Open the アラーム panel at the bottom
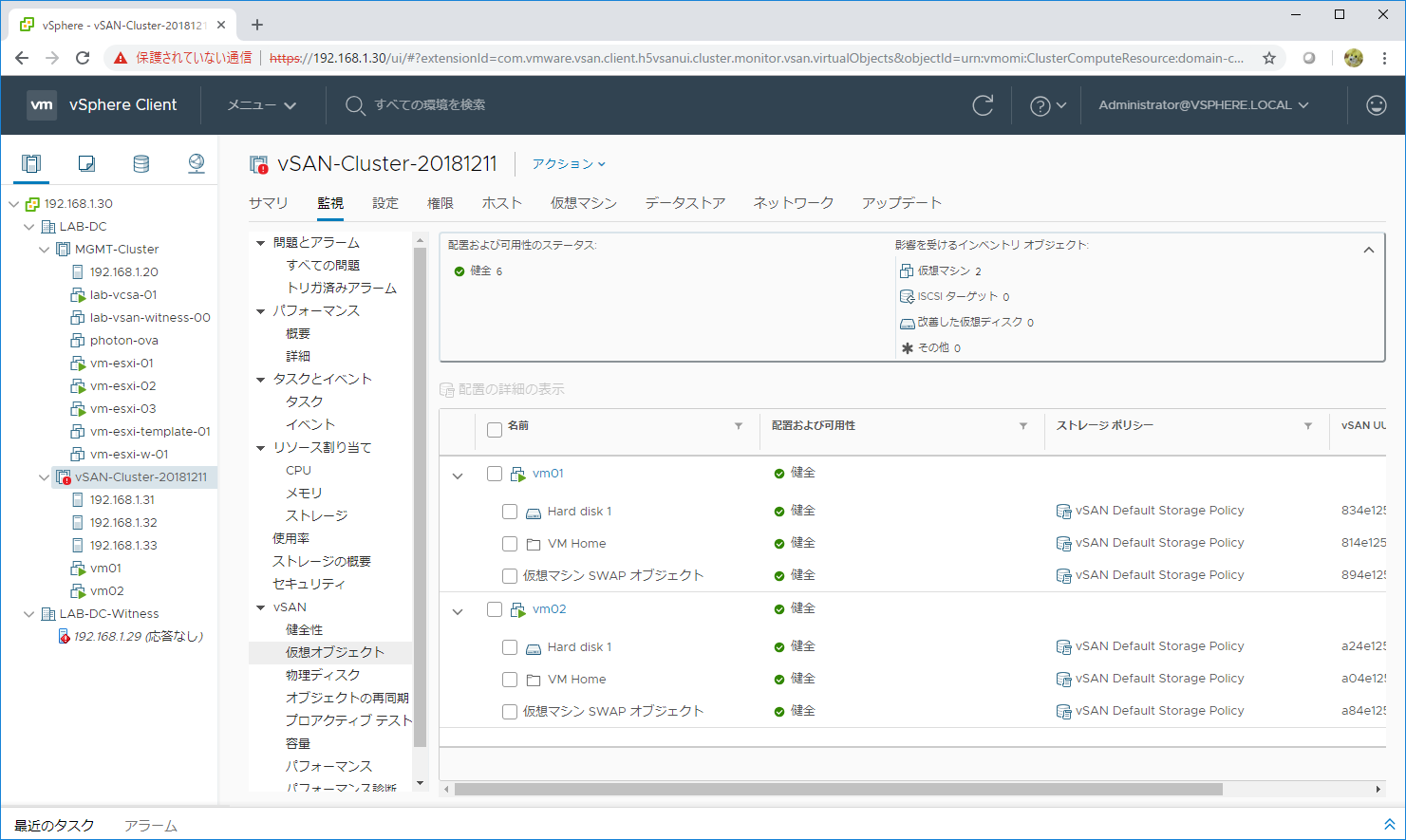This screenshot has width=1406, height=840. tap(151, 826)
